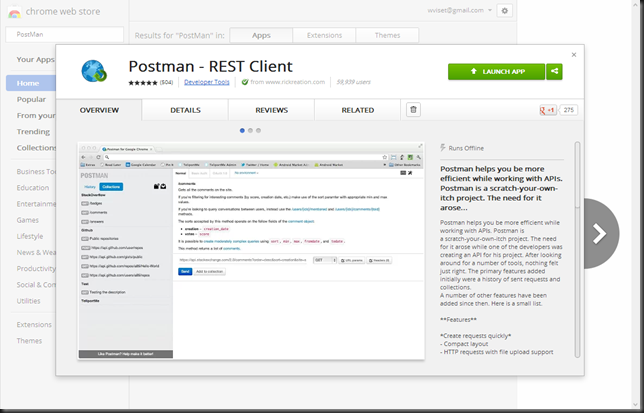Click the Postman - REST Client title
This screenshot has width=644, height=413.
click(x=210, y=66)
